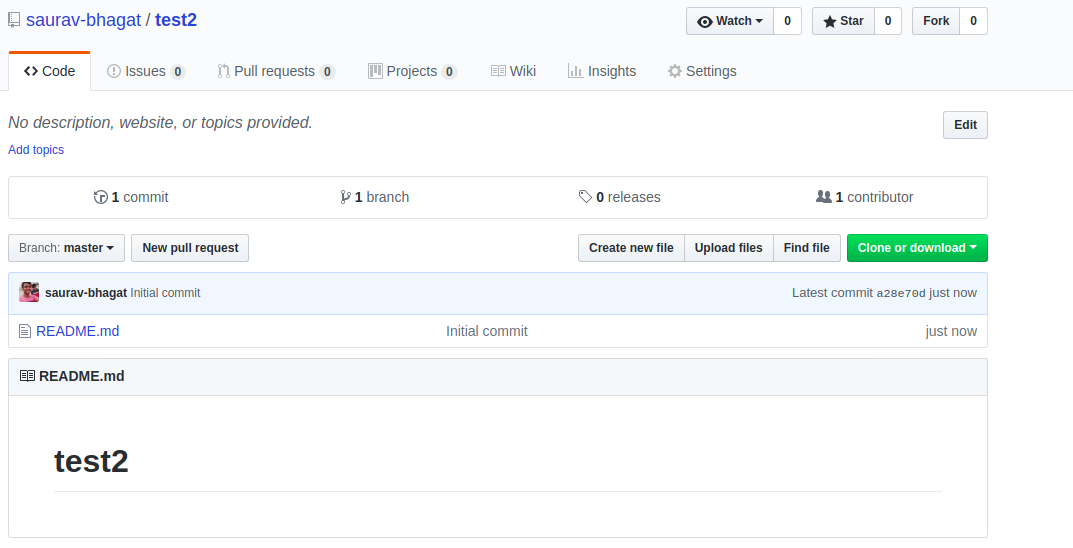Viewport: 1073px width, 548px height.
Task: Open the Settings tab
Action: coord(702,71)
